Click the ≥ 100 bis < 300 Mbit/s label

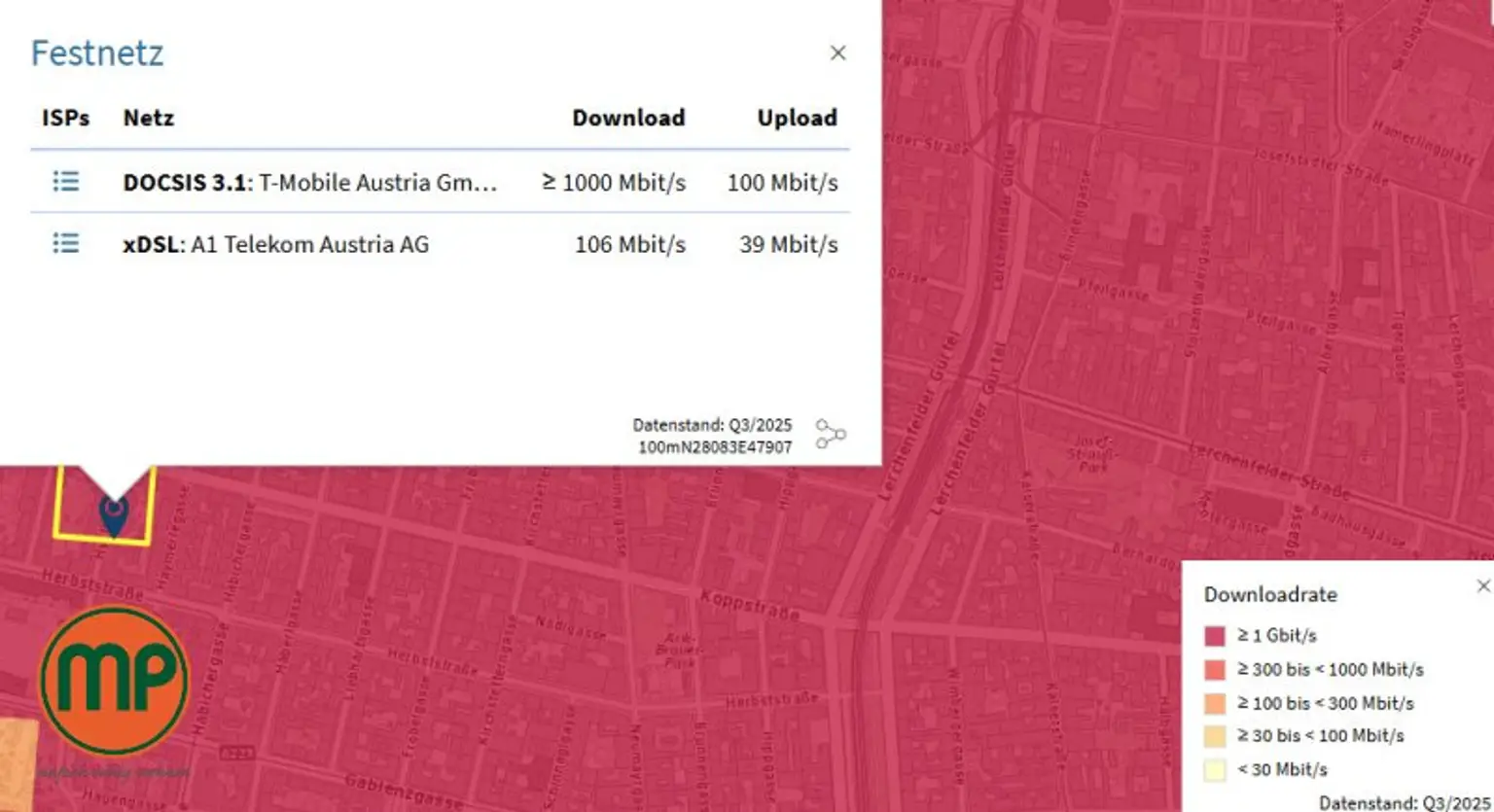(1326, 703)
